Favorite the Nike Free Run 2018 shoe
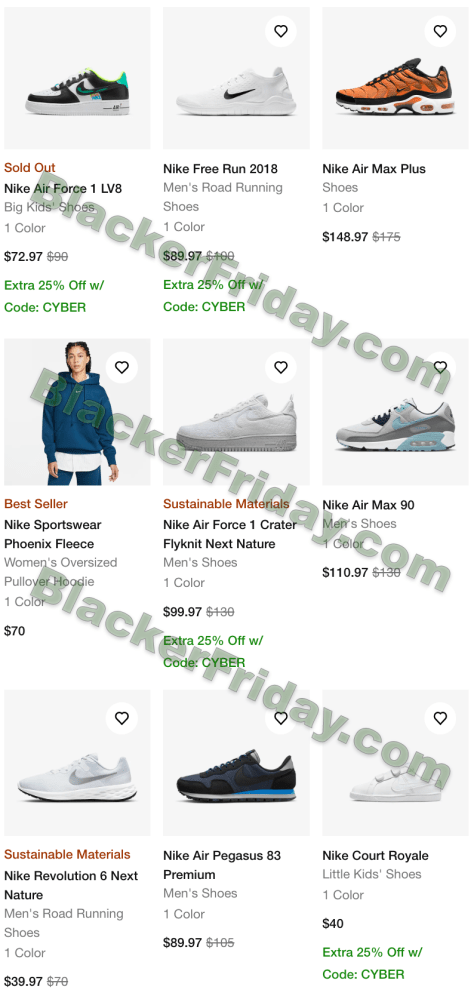 [x=281, y=31]
